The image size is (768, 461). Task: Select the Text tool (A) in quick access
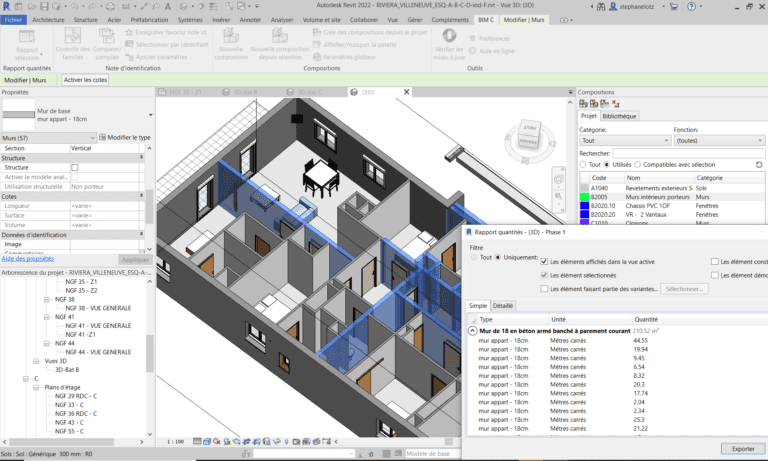168,6
